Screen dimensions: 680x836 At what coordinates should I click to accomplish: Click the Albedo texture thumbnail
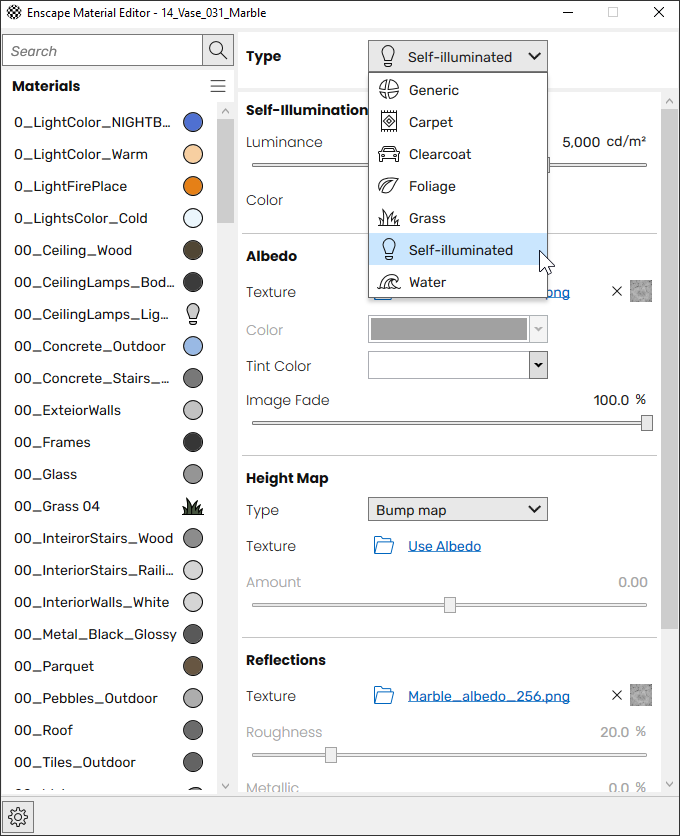(641, 291)
